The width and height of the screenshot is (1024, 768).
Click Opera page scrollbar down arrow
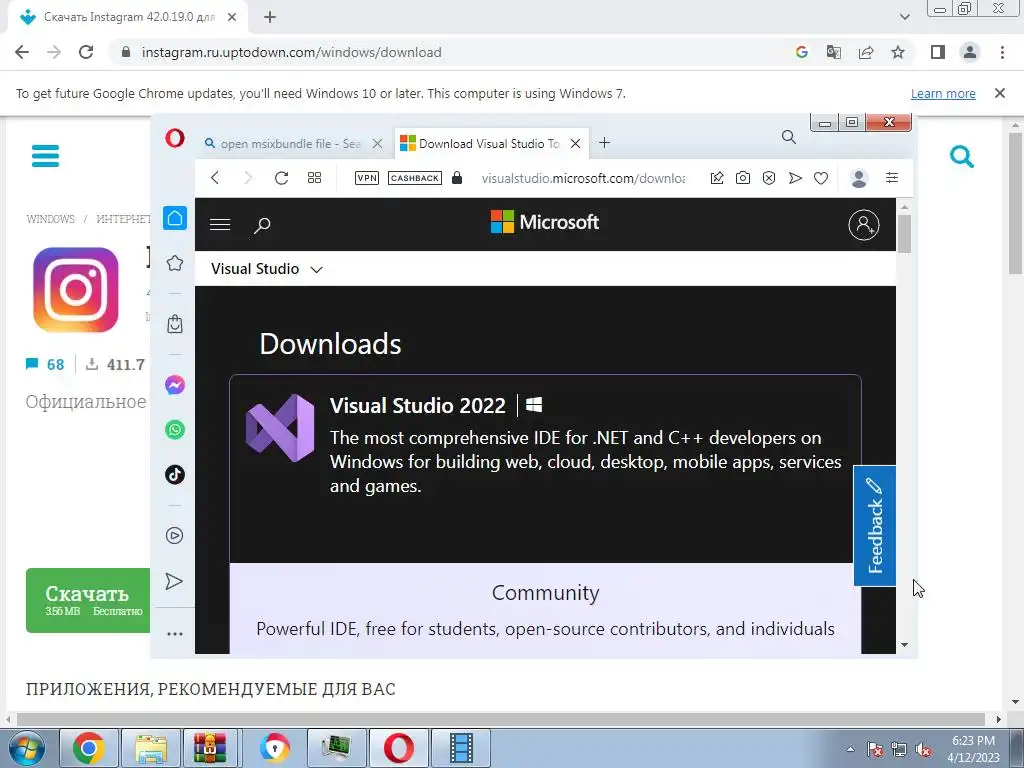click(x=904, y=645)
